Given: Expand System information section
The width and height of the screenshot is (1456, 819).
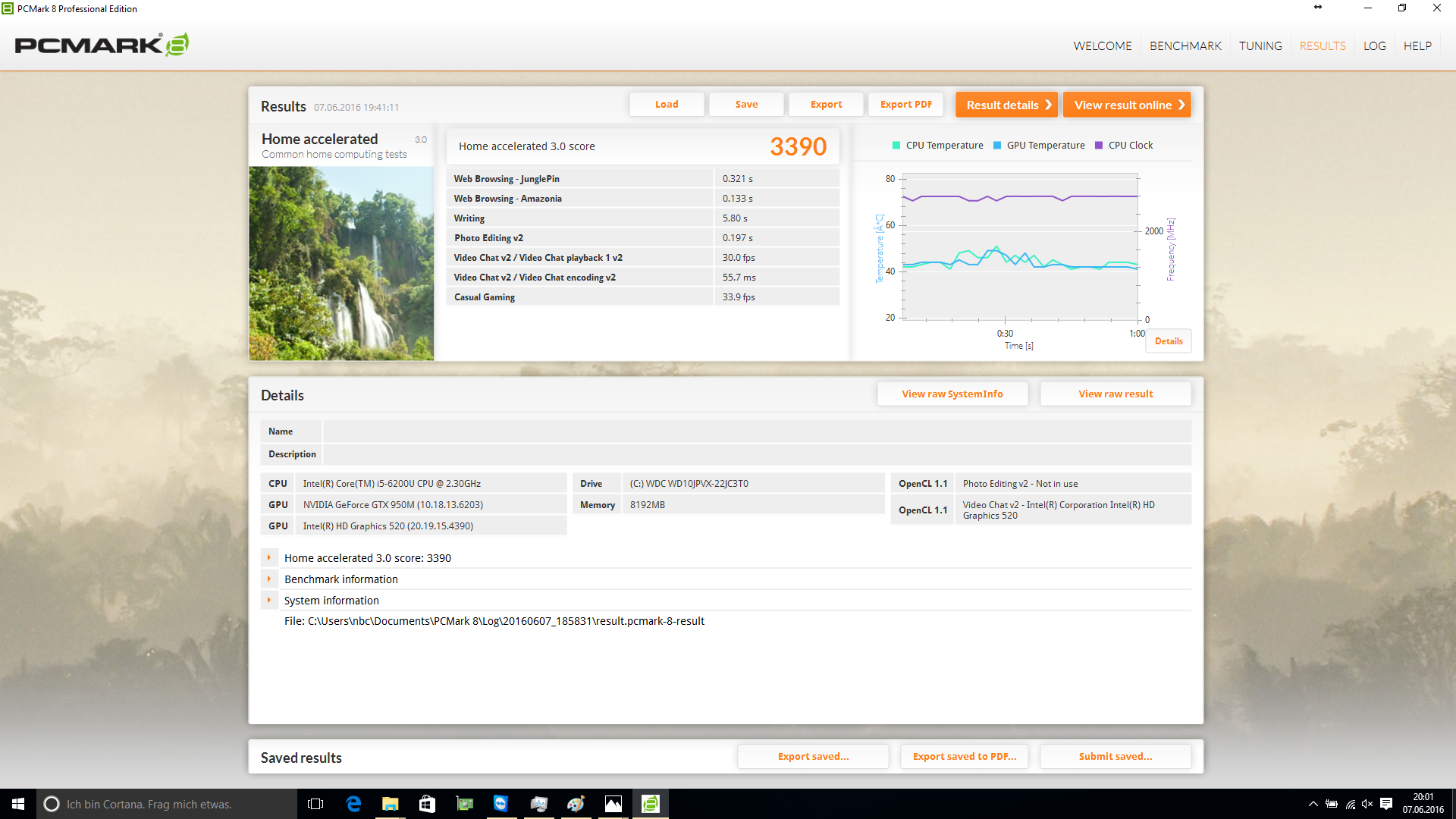Looking at the screenshot, I should click(x=269, y=601).
